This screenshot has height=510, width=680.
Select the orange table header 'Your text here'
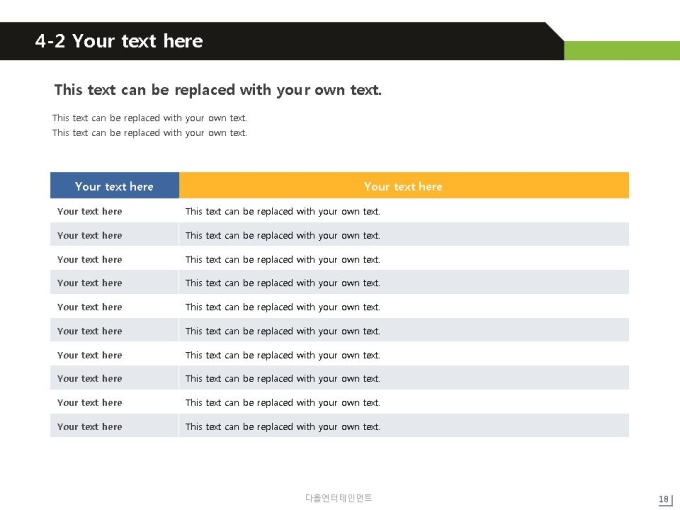[x=404, y=186]
